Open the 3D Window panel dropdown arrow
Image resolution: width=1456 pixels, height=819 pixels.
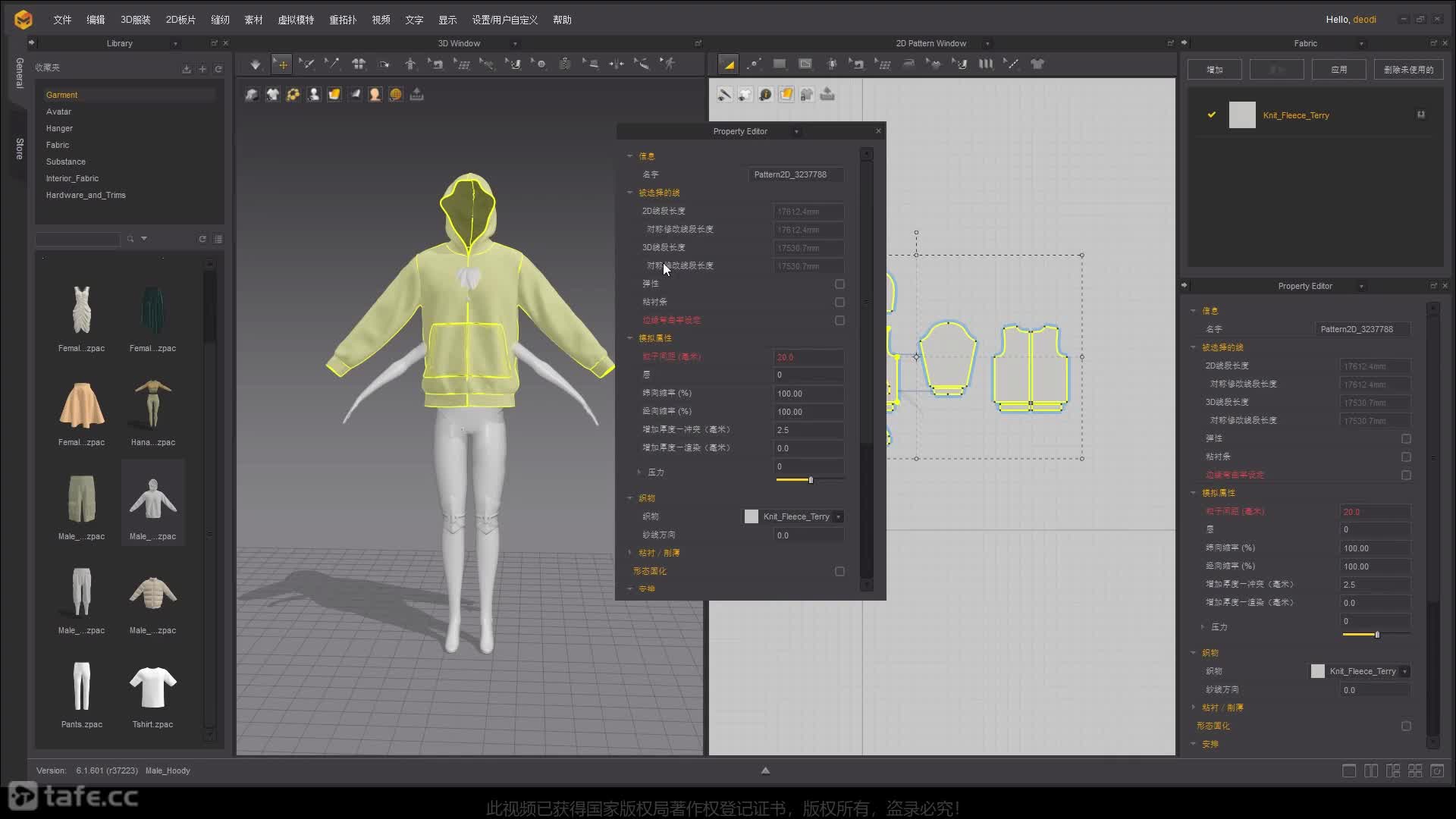coord(515,43)
